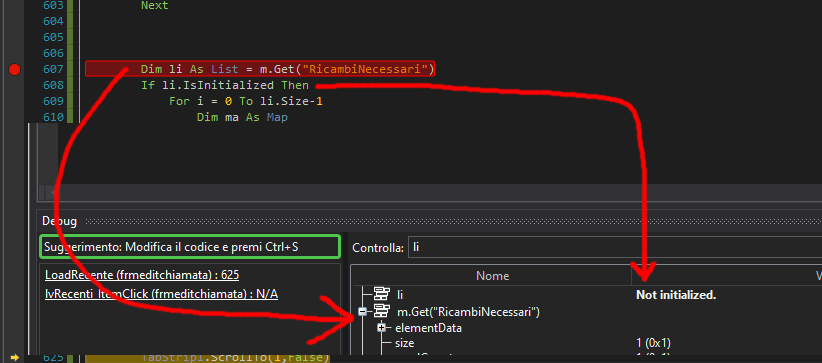
Task: Click the m.Get node object icon
Action: point(382,312)
